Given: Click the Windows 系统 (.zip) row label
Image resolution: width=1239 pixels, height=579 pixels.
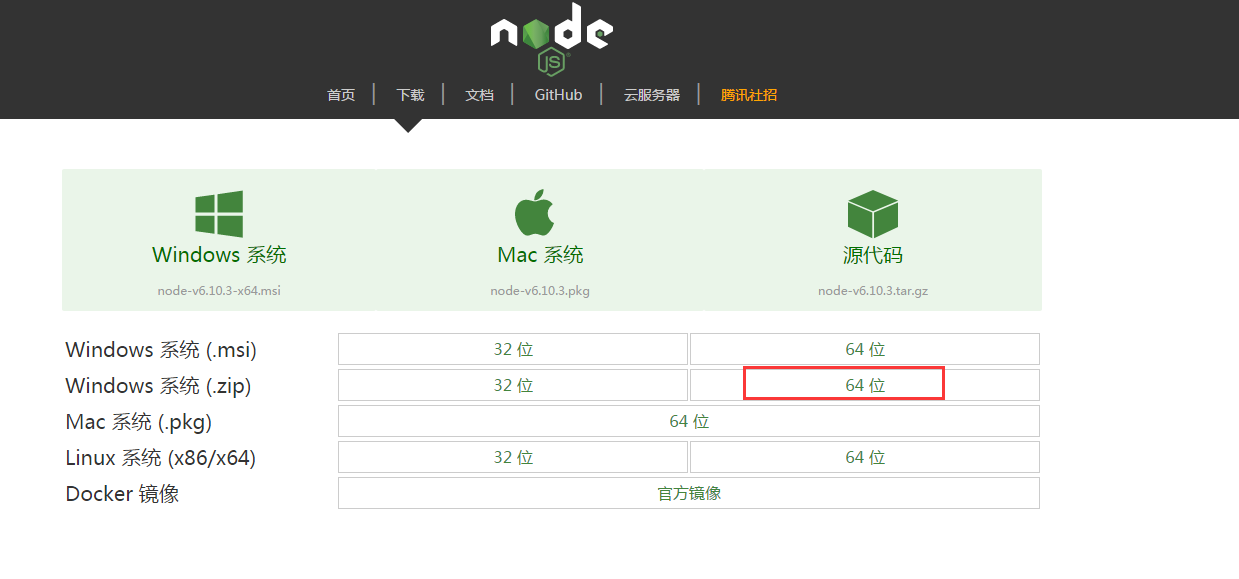Looking at the screenshot, I should (x=158, y=386).
